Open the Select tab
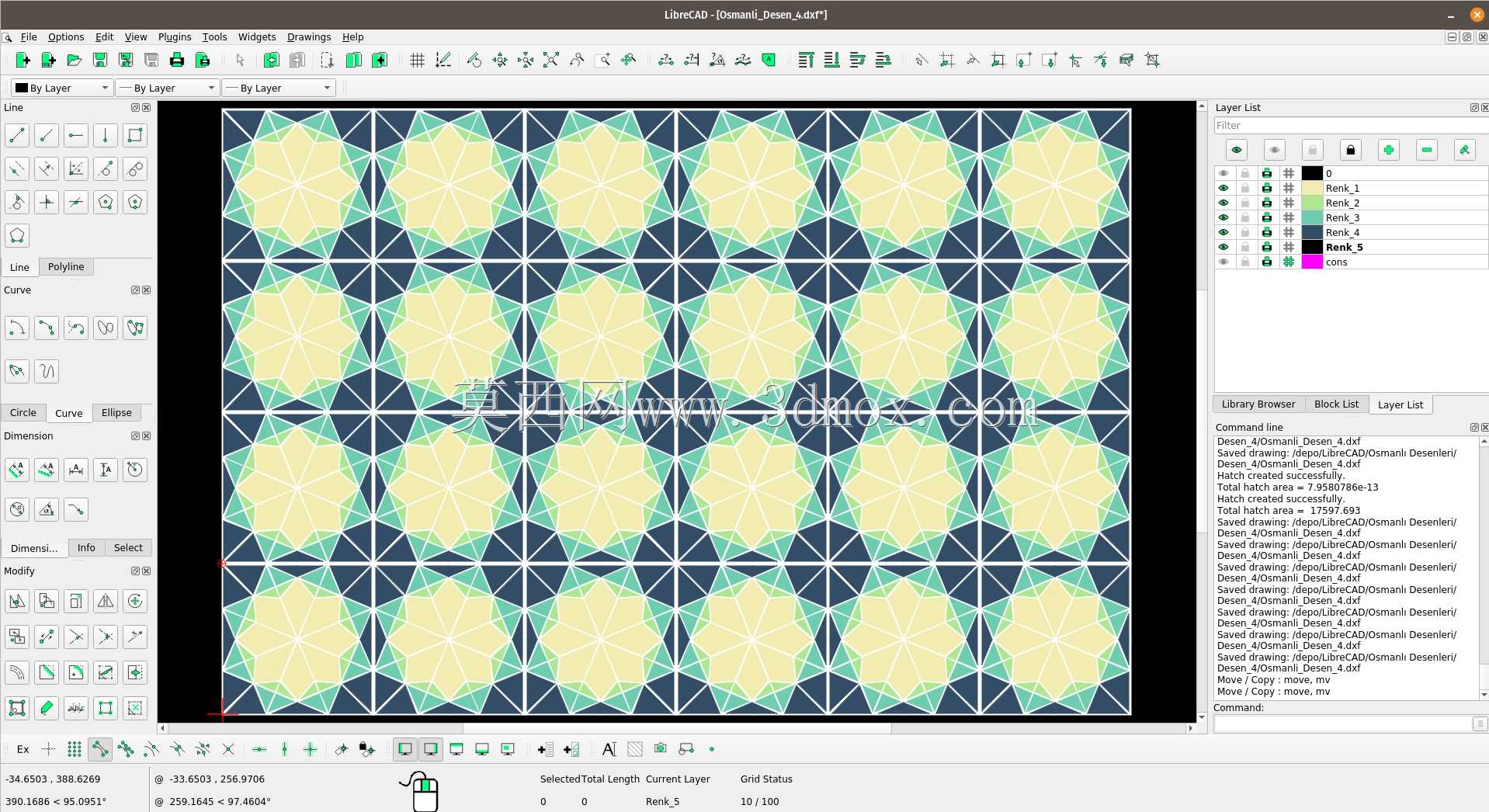Screen dimensions: 1489x812 [128, 547]
